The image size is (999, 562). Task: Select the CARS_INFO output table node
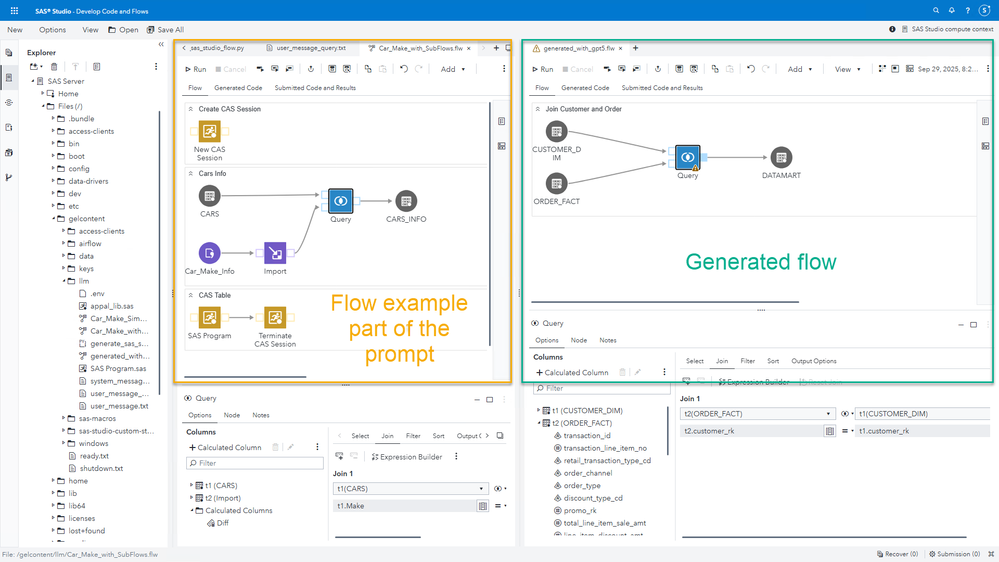coord(406,201)
